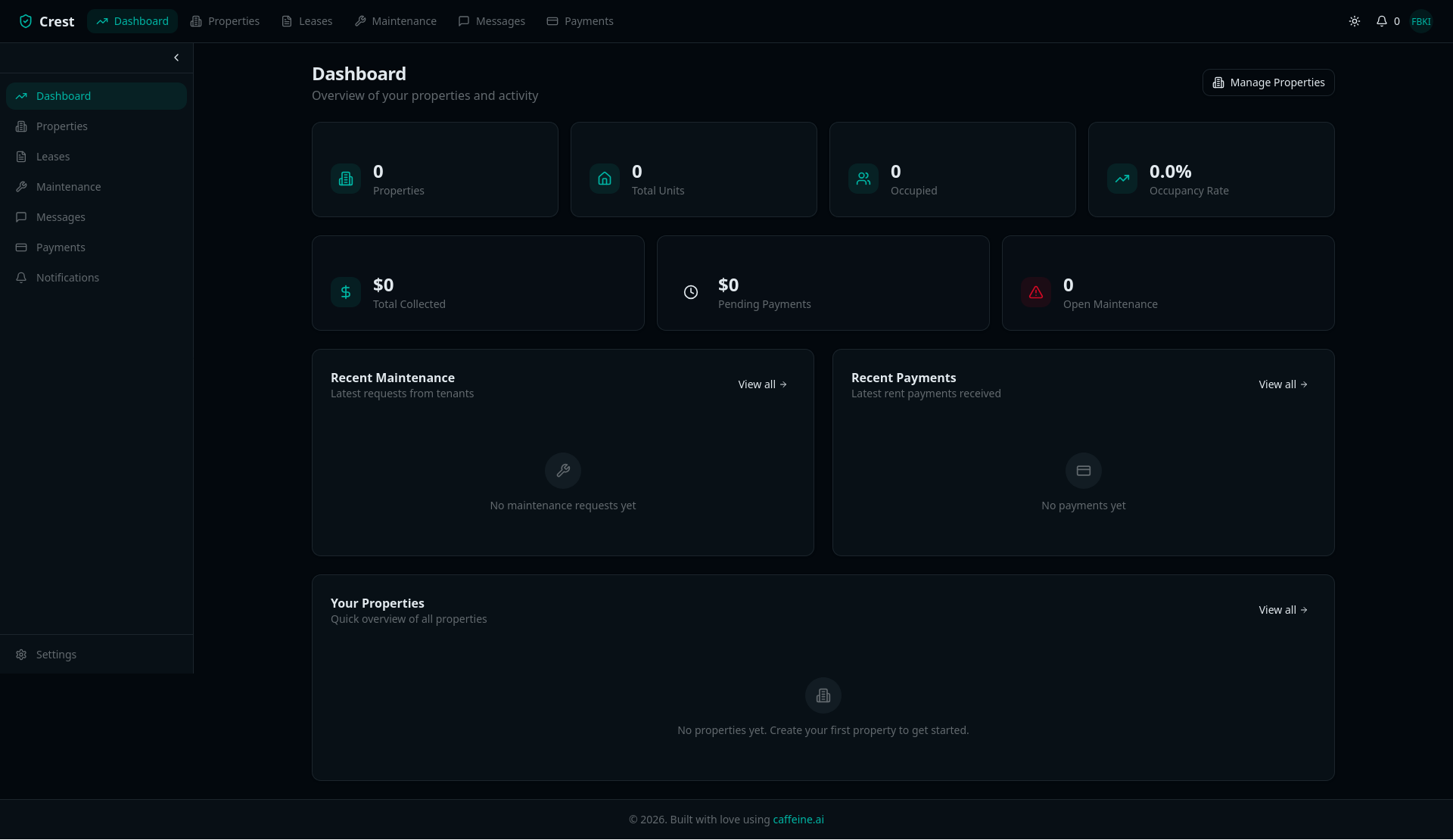Select Messages in the sidebar
1453x840 pixels.
[96, 217]
